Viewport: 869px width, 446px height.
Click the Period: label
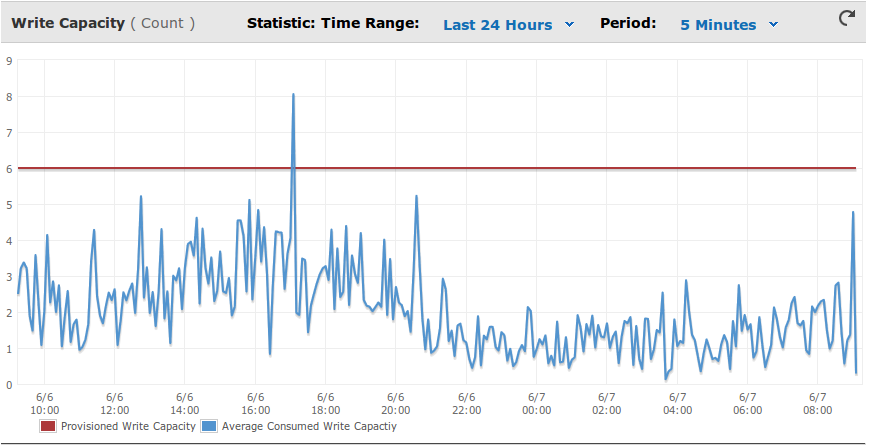[628, 23]
